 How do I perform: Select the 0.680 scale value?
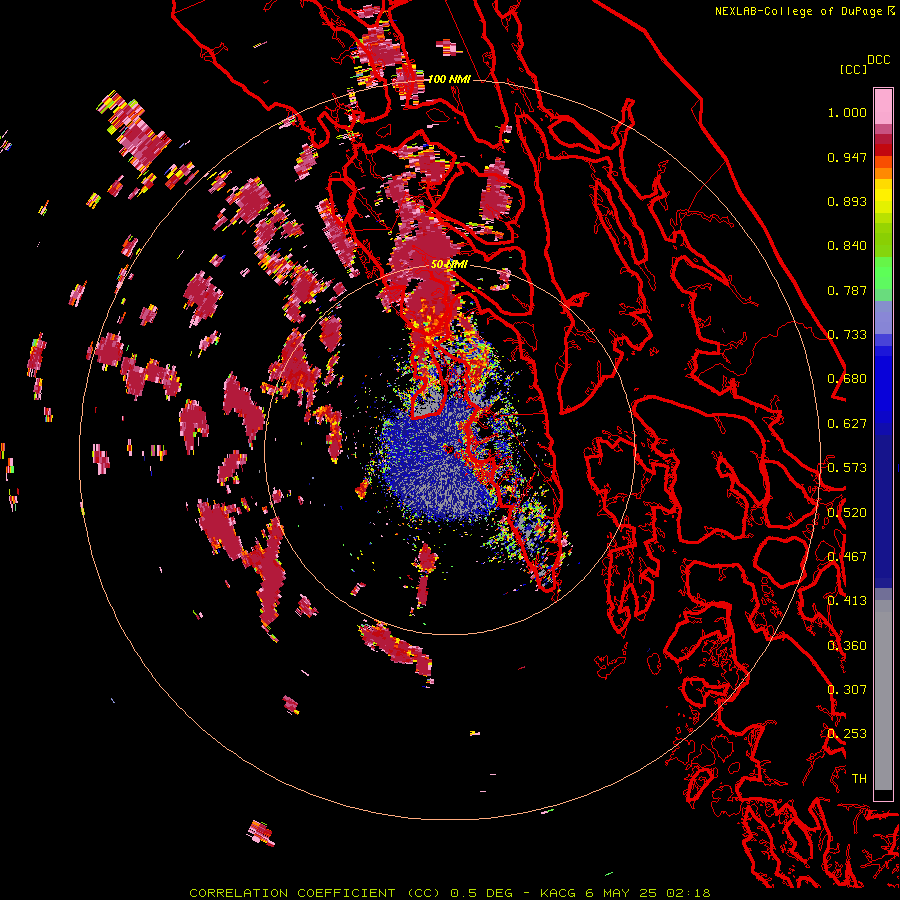(847, 379)
